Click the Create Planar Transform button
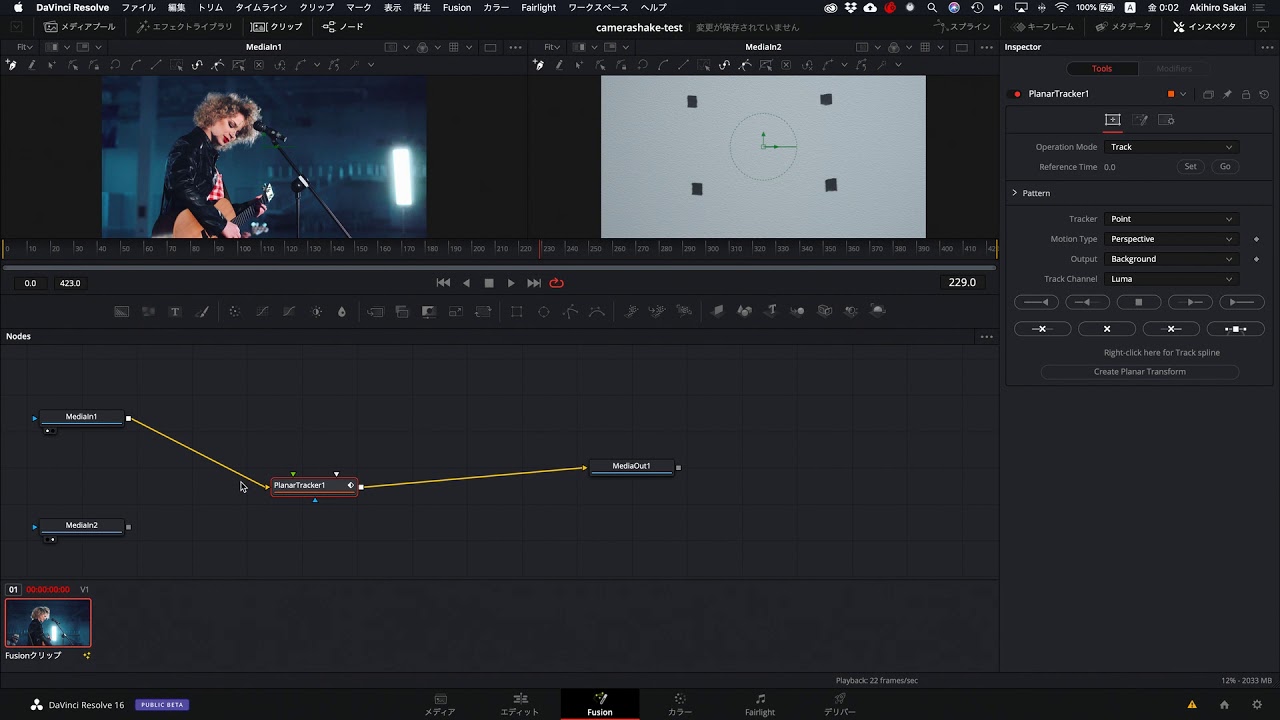The width and height of the screenshot is (1280, 720). [x=1140, y=372]
